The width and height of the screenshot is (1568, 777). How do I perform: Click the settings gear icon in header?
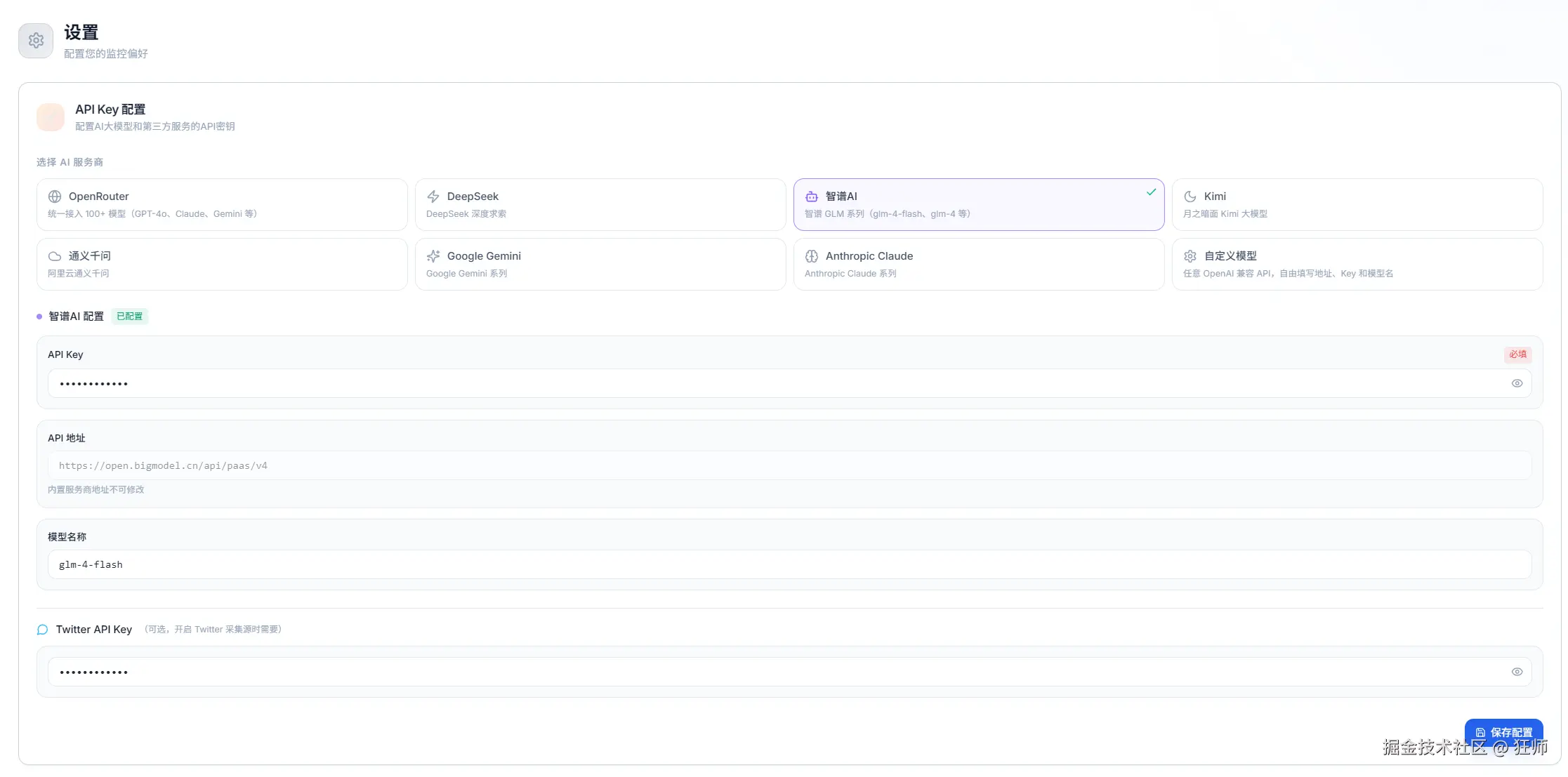point(36,41)
